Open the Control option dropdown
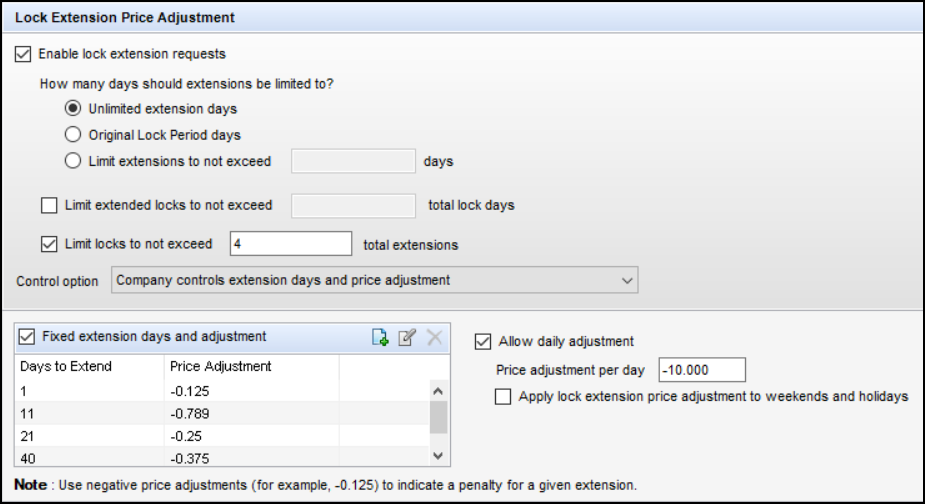 tap(375, 280)
